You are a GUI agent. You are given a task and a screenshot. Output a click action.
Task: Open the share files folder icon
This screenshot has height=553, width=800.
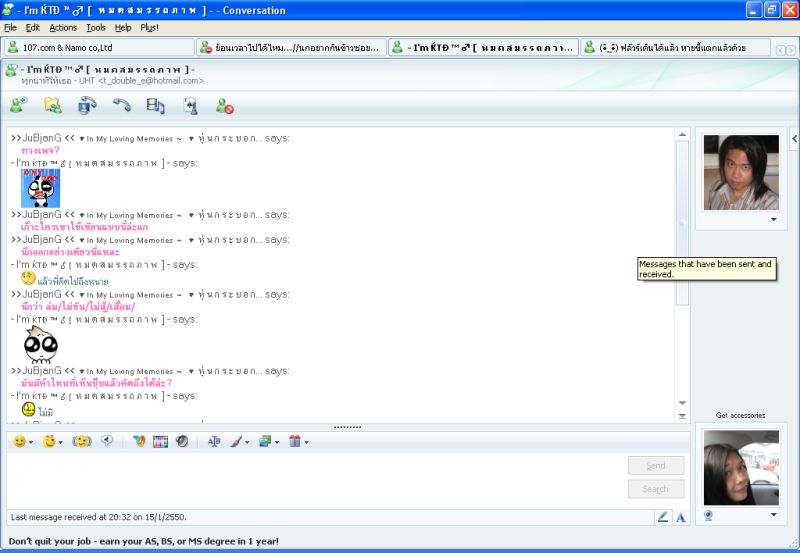click(x=53, y=106)
